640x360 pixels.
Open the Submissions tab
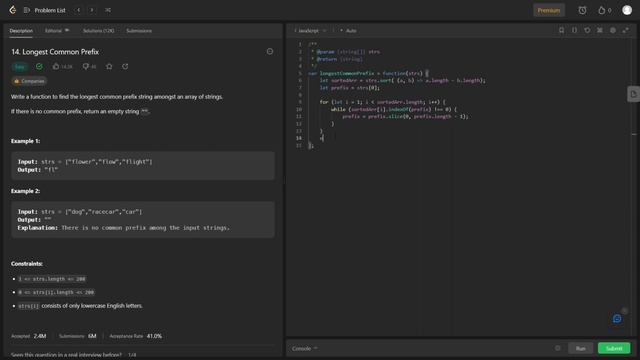(x=139, y=31)
